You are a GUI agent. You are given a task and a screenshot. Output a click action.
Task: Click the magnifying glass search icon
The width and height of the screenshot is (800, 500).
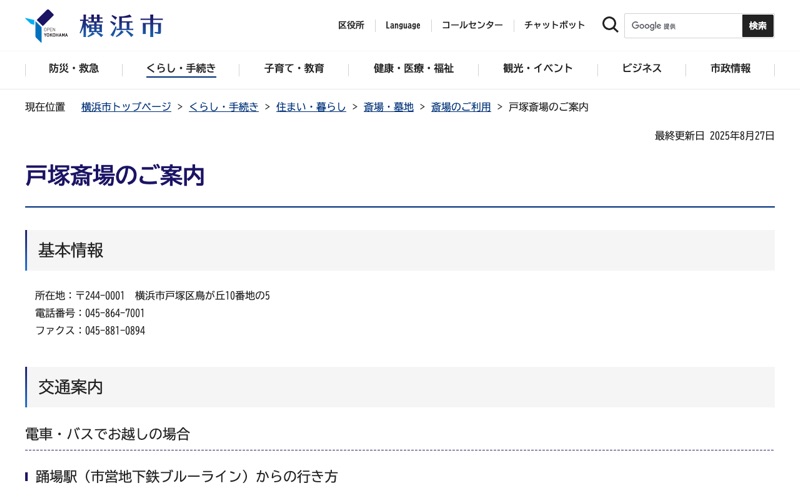[x=610, y=24]
